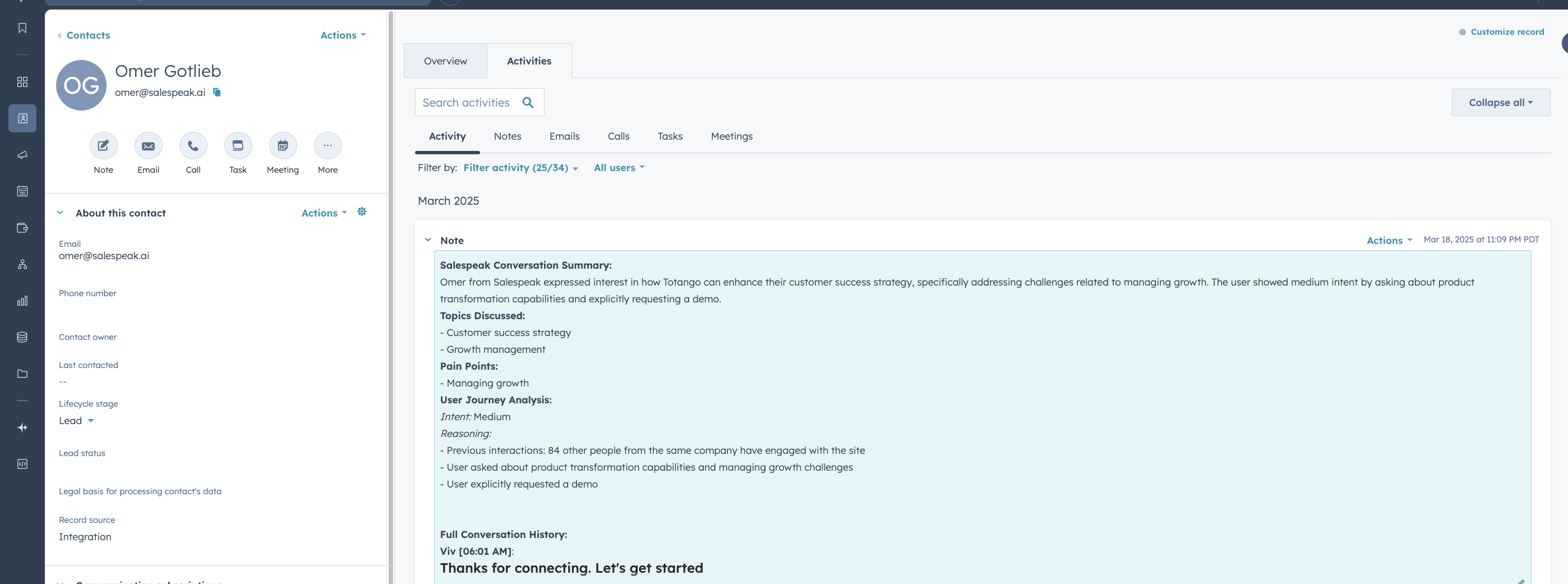
Task: Click the contact name Omer Gotlieb
Action: click(168, 71)
